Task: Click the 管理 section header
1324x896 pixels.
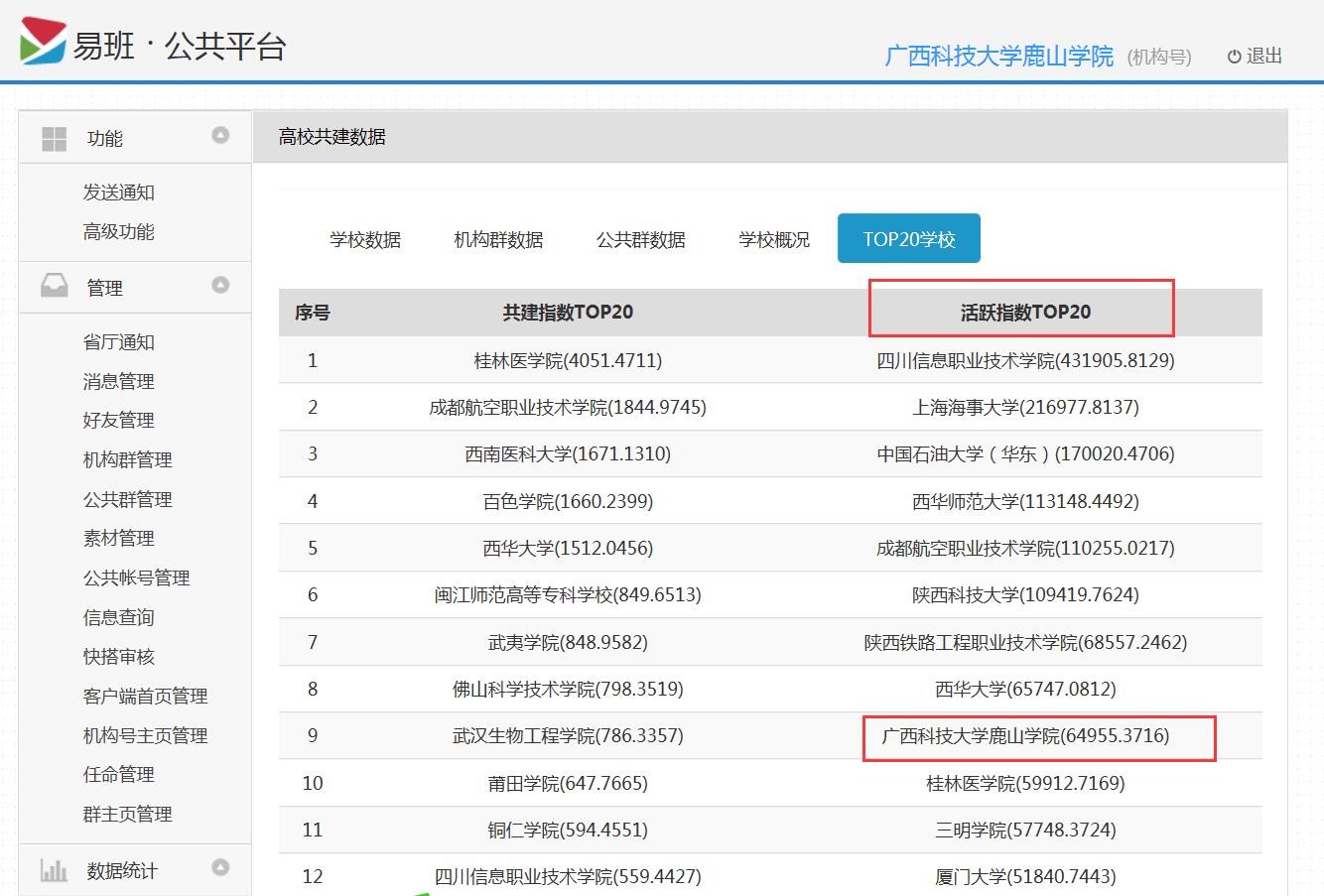Action: [x=135, y=287]
